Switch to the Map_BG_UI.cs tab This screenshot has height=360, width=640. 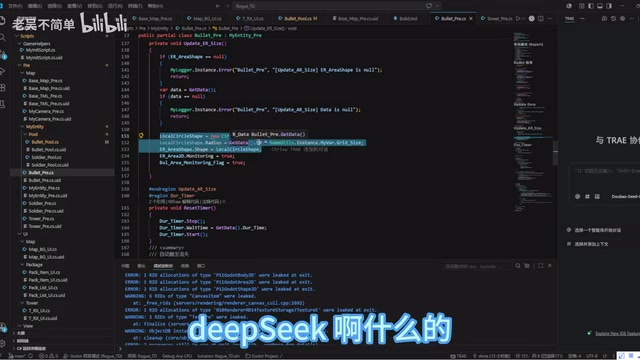204,18
